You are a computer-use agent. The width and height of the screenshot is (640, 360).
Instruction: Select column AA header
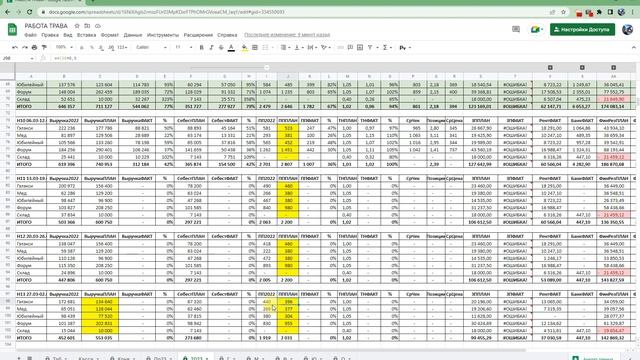pos(613,76)
